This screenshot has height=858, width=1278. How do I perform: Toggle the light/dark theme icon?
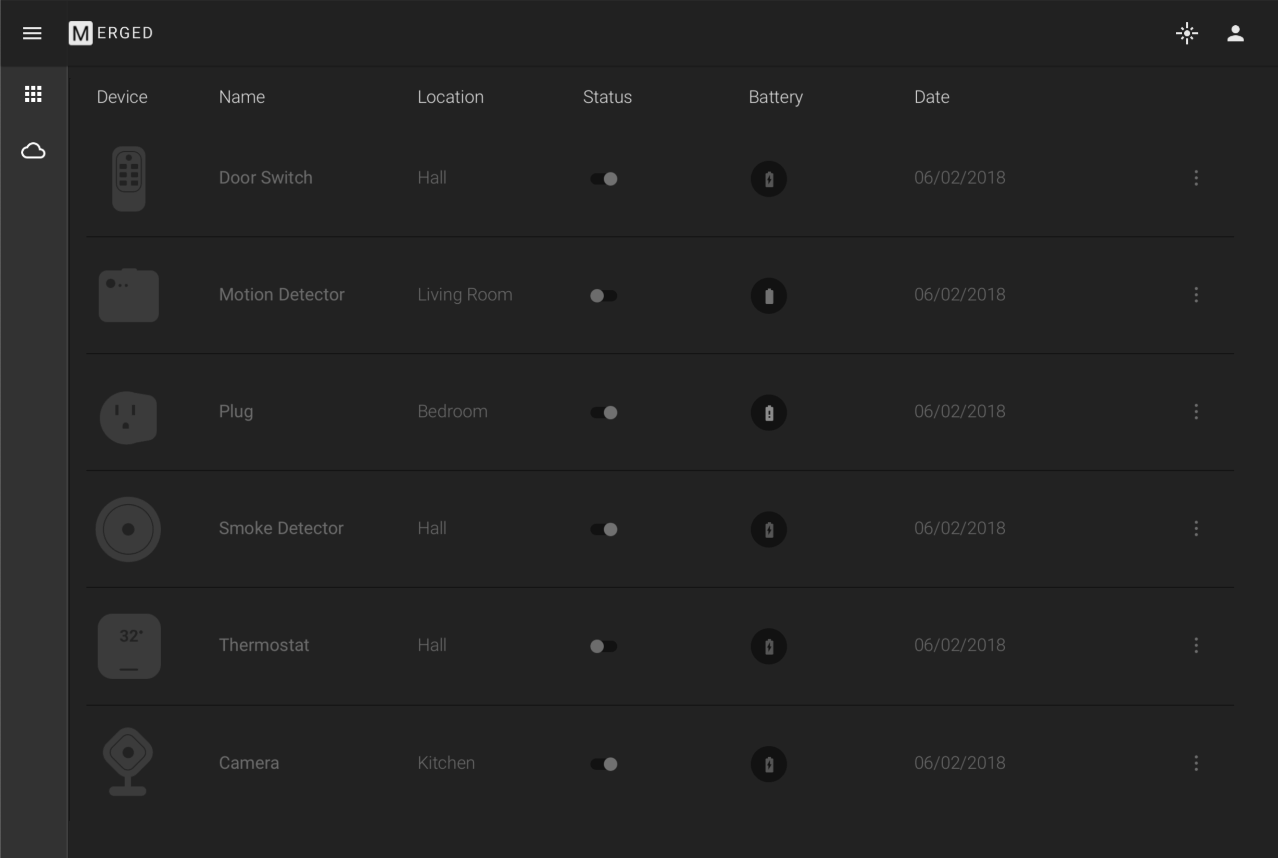(1186, 33)
